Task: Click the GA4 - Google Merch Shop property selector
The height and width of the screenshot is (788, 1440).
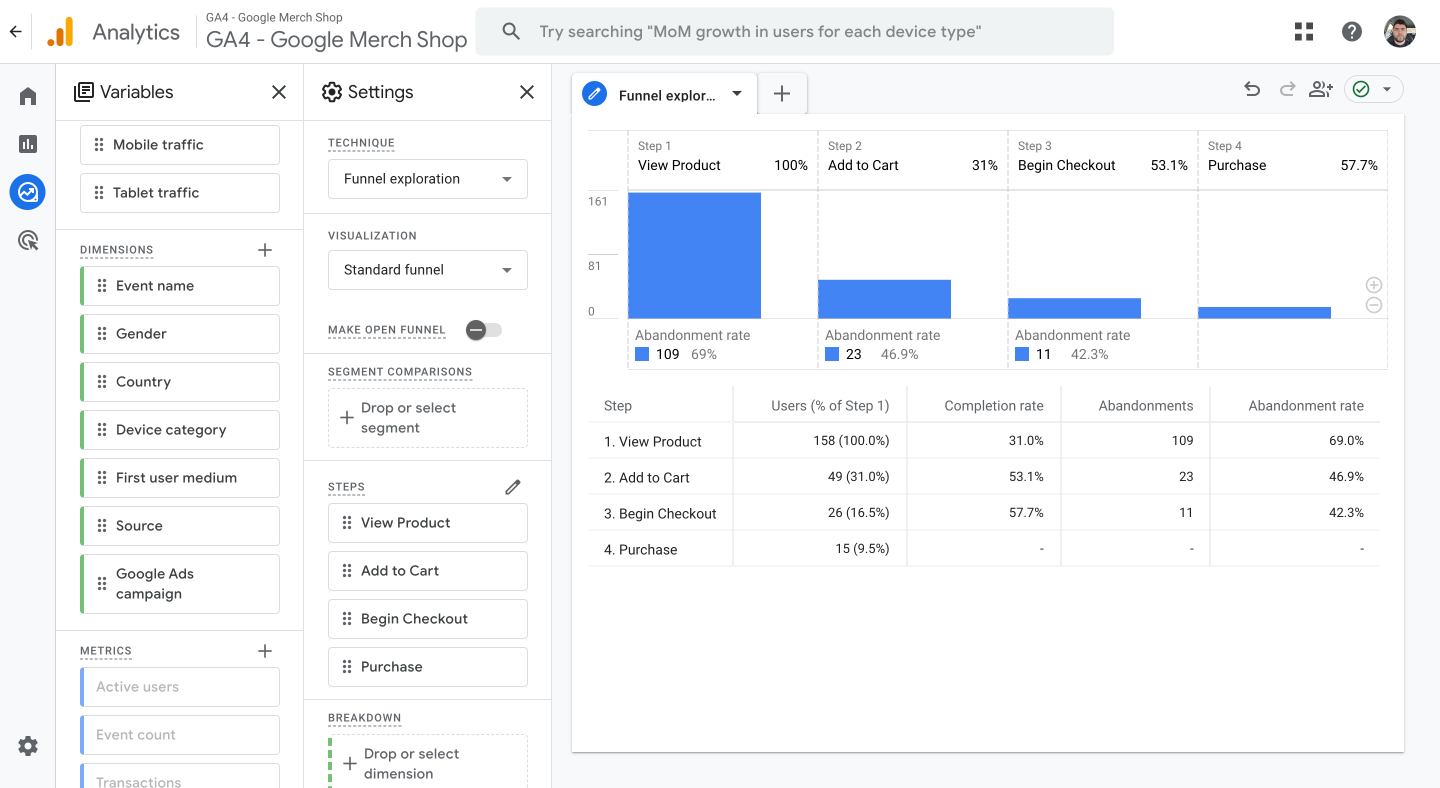Action: [336, 32]
